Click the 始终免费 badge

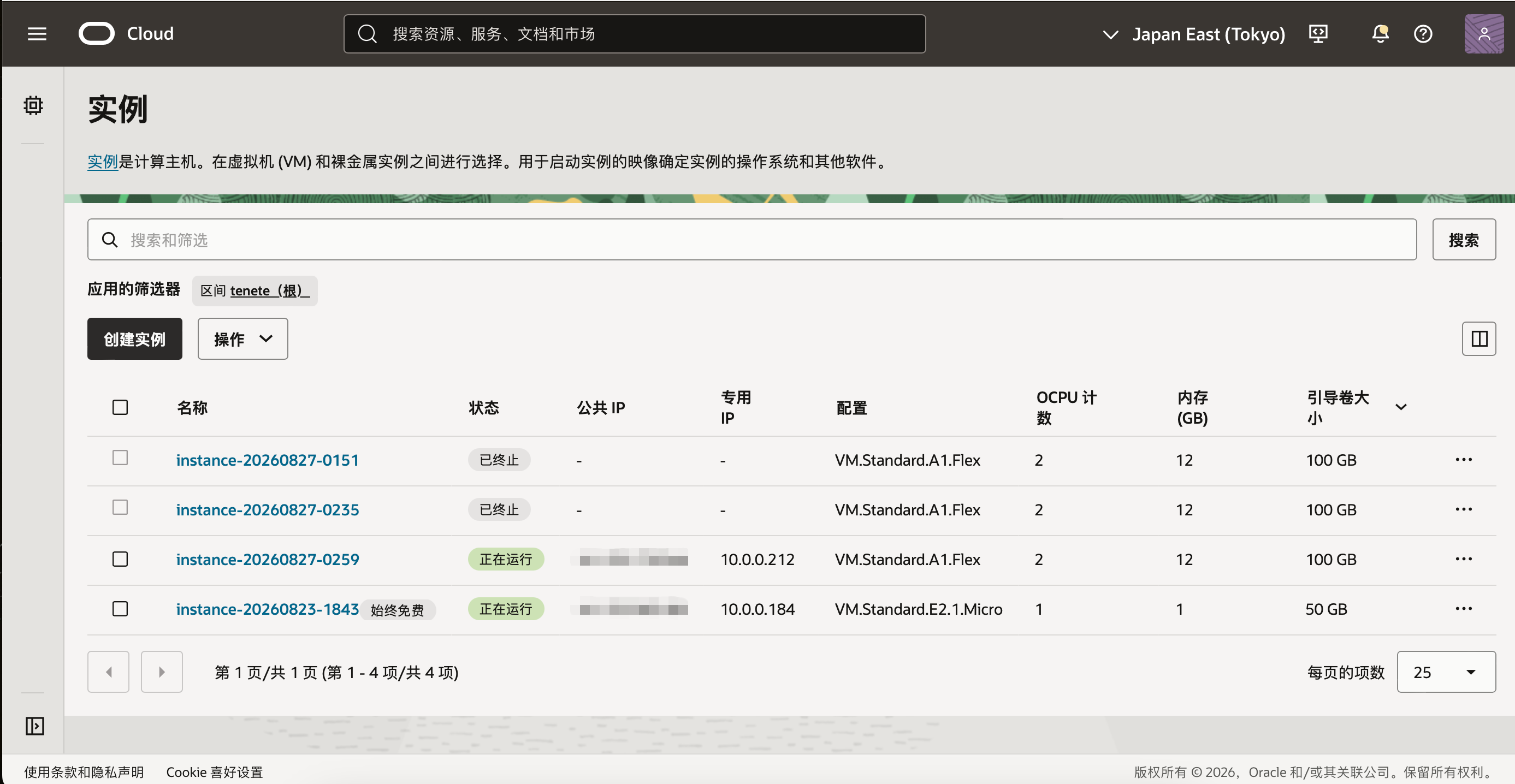[398, 610]
